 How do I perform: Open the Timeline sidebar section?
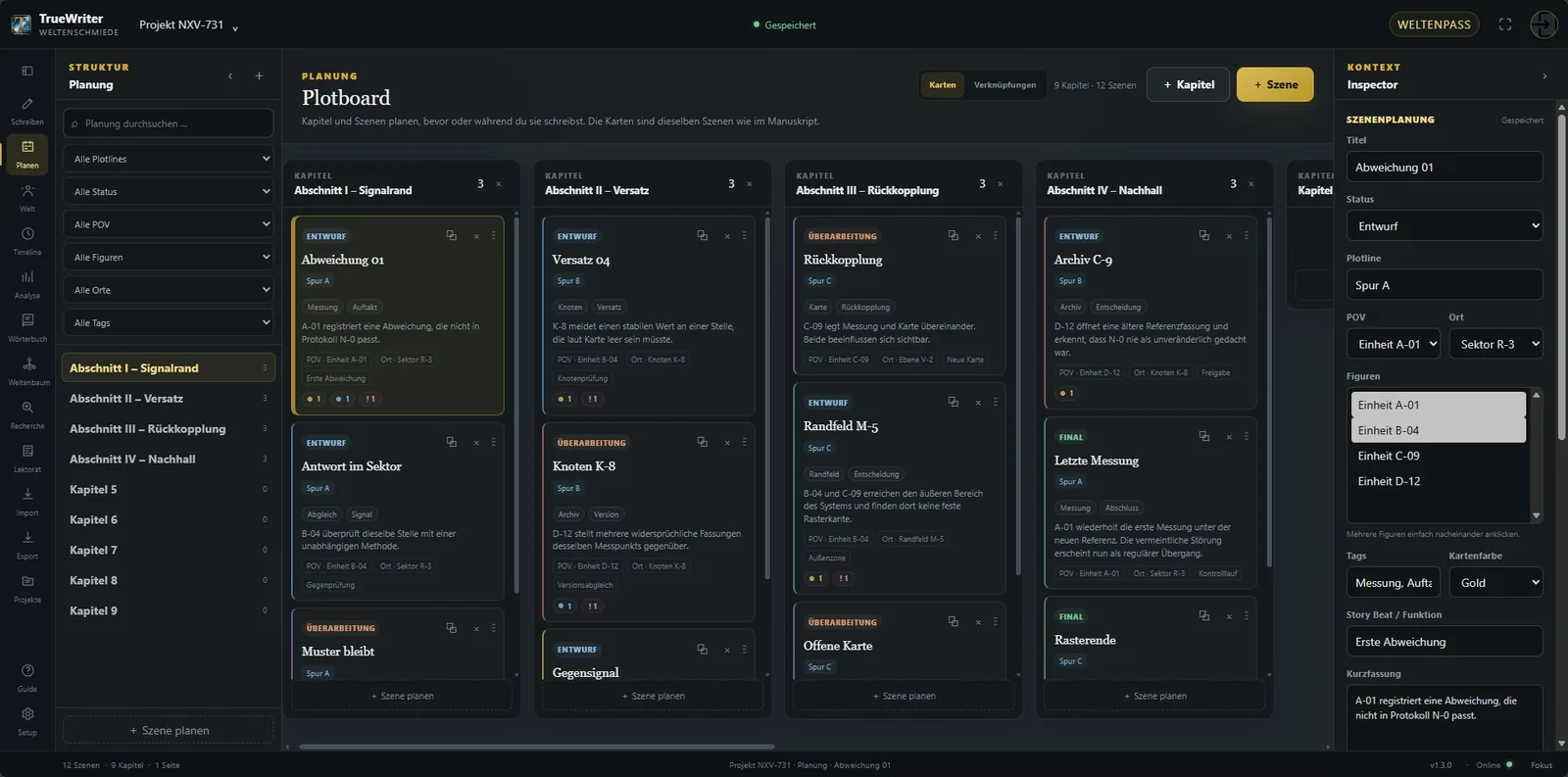pyautogui.click(x=27, y=241)
